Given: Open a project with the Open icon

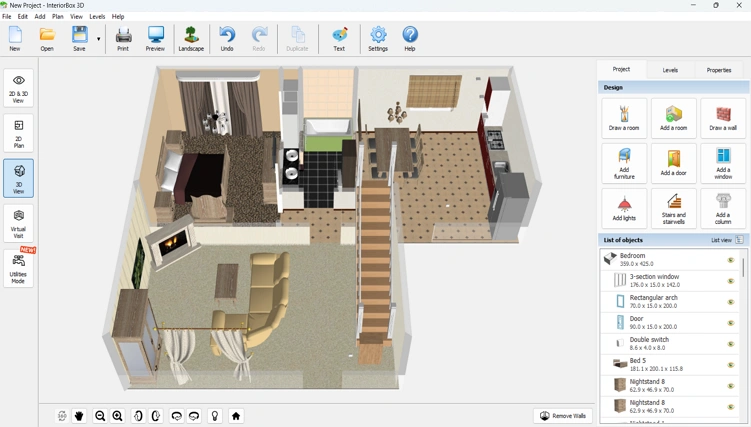Looking at the screenshot, I should click(47, 38).
